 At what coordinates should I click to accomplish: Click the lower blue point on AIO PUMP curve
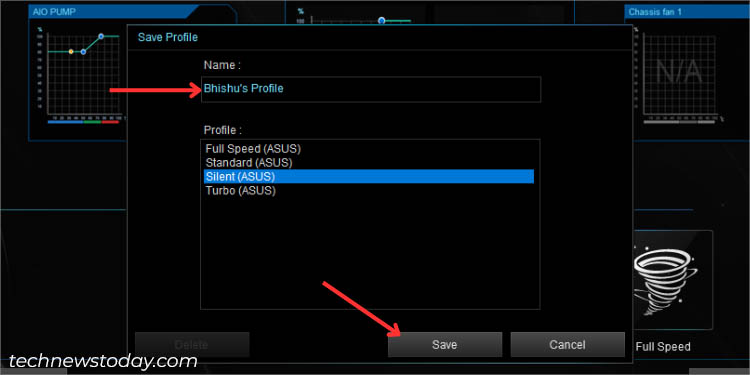tap(83, 52)
